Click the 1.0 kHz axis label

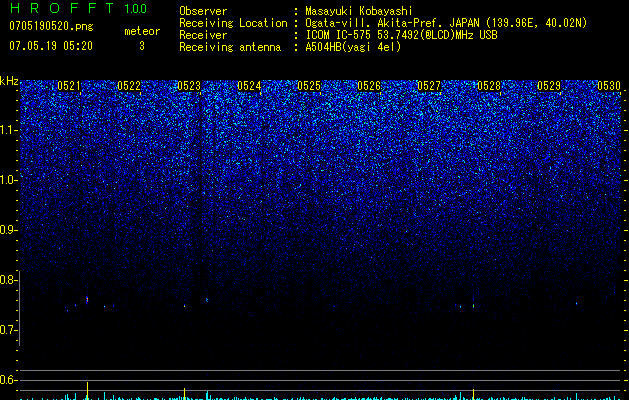click(8, 180)
